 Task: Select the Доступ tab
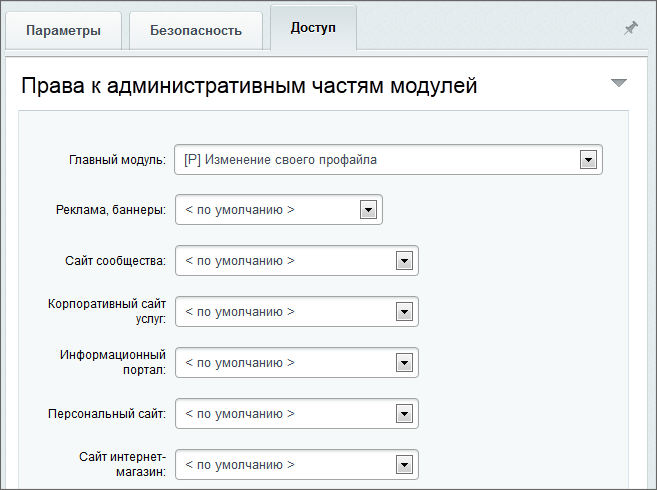click(313, 27)
